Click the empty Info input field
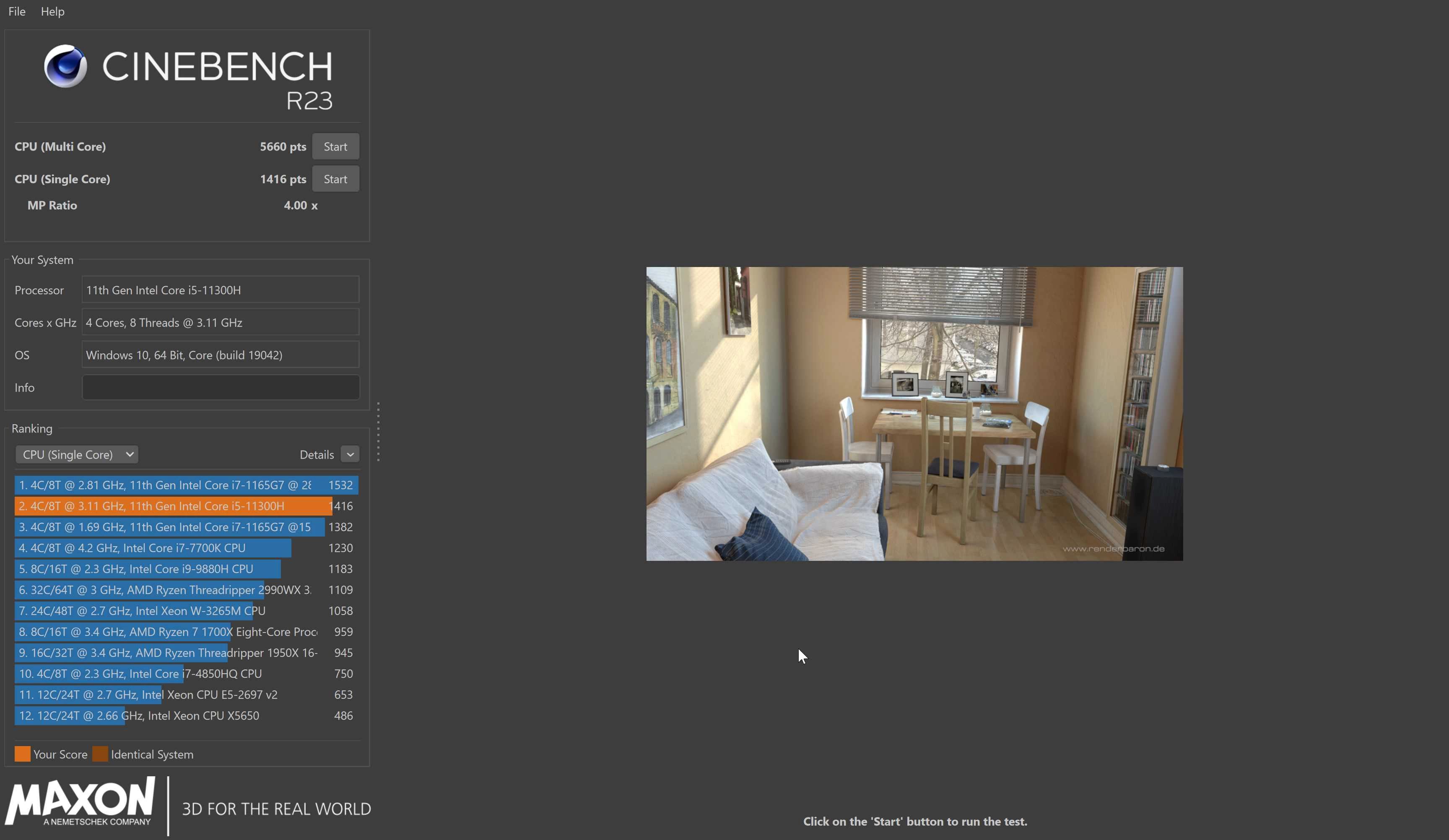1449x840 pixels. [220, 387]
